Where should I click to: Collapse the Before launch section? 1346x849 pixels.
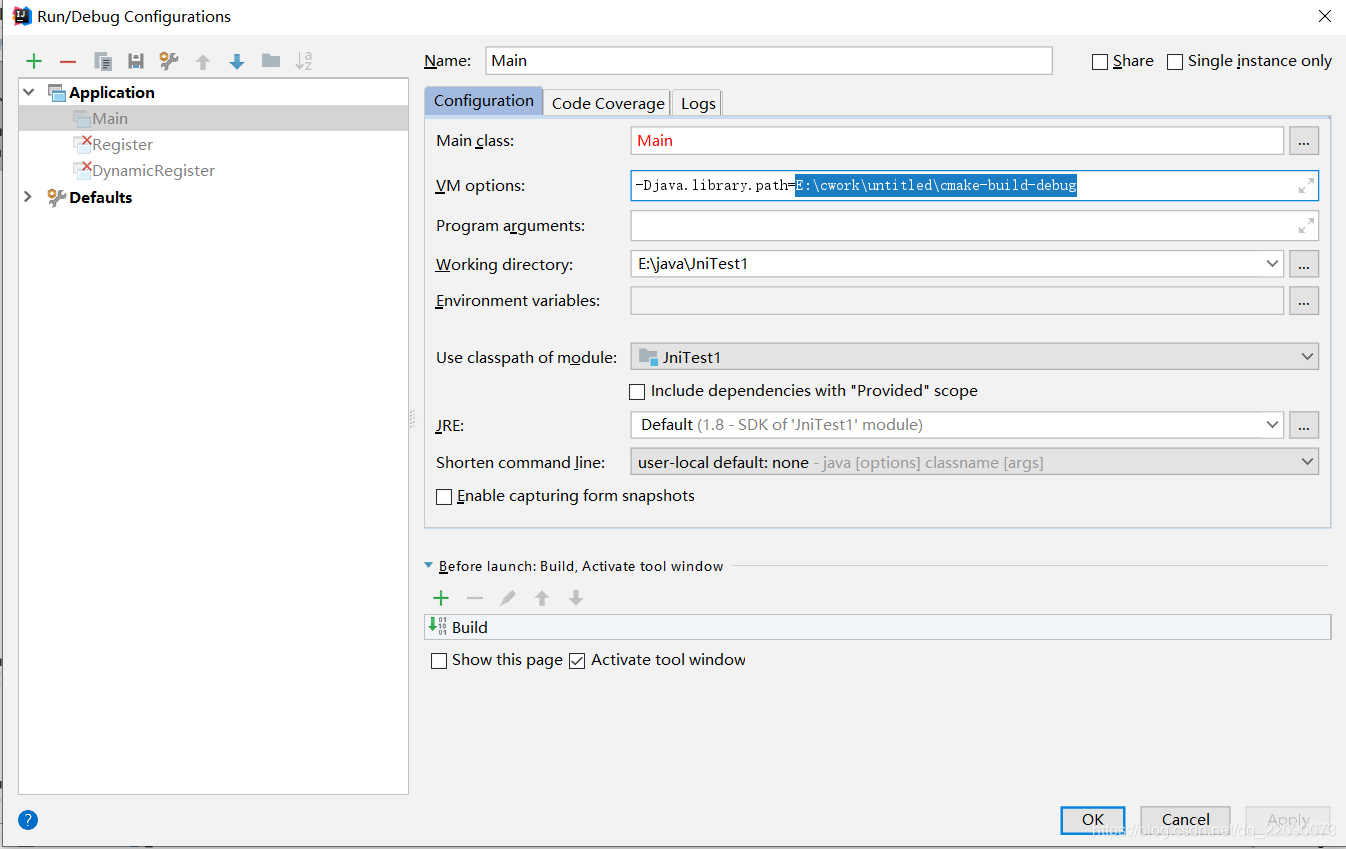tap(430, 566)
